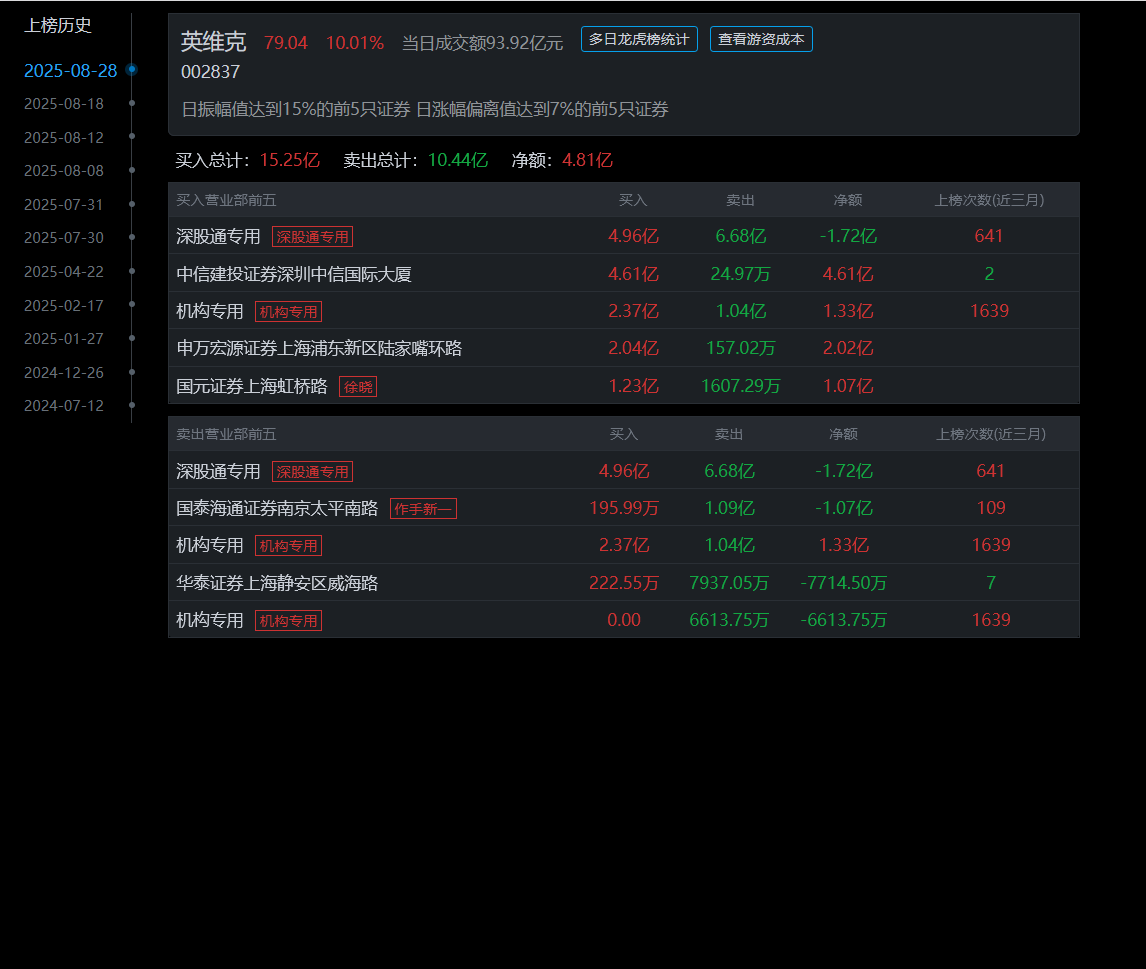Click 卖出营业部前五 table header
Image resolution: width=1146 pixels, height=969 pixels.
(226, 434)
